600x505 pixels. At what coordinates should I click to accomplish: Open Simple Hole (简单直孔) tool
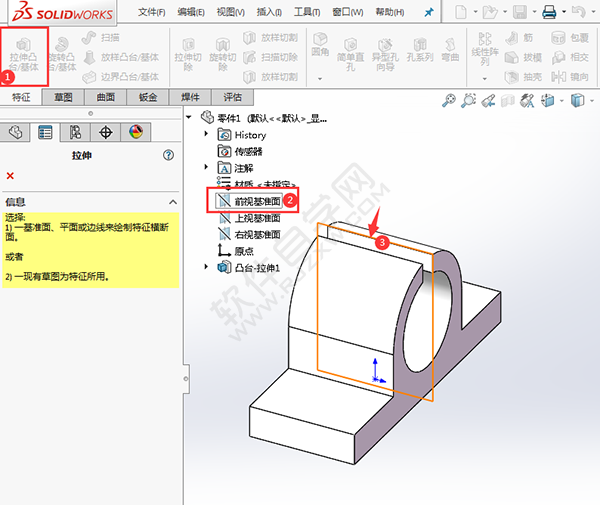(x=350, y=55)
